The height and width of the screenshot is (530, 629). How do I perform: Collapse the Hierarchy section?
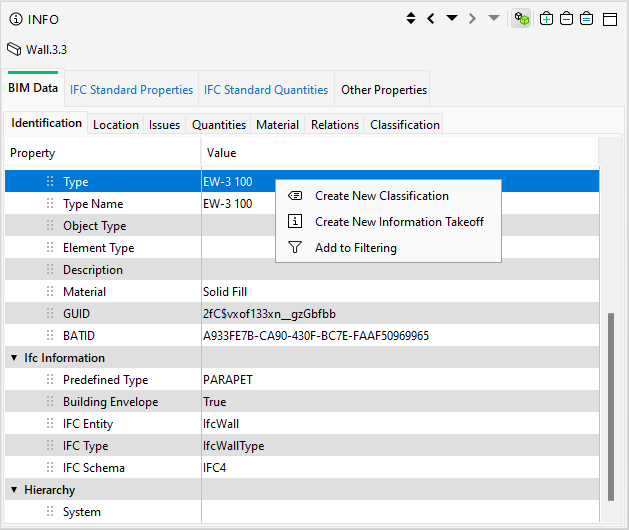14,490
